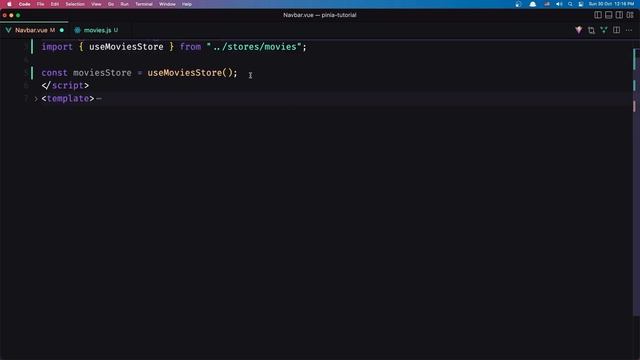This screenshot has width=640, height=360.
Task: Open the Terminal menu
Action: [x=144, y=4]
